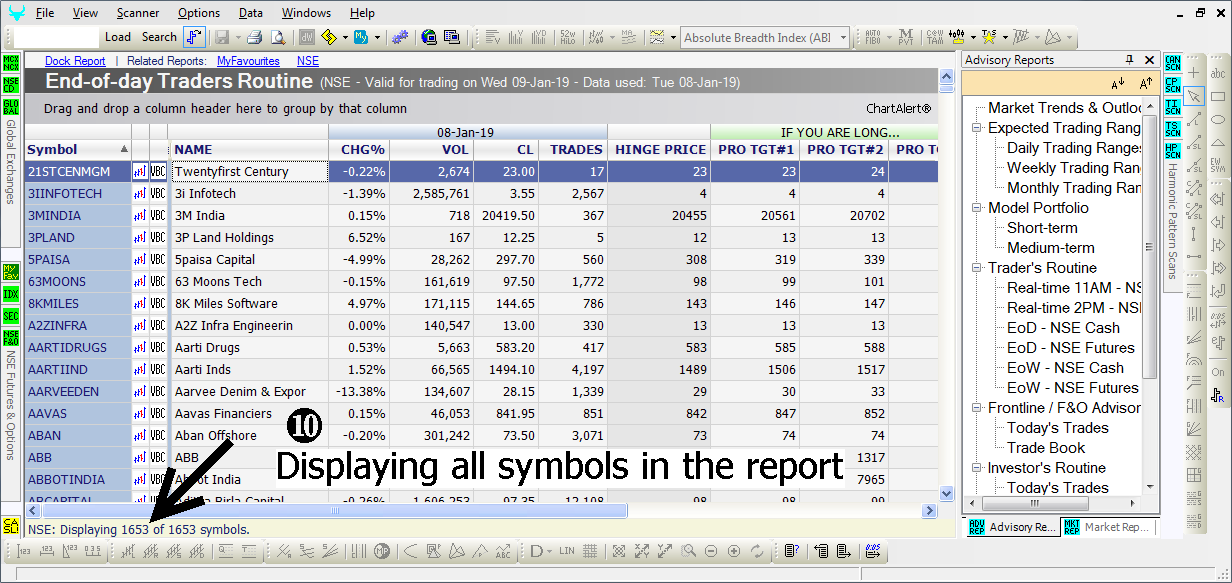Image resolution: width=1232 pixels, height=583 pixels.
Task: Open the NSE related report link
Action: coord(308,61)
